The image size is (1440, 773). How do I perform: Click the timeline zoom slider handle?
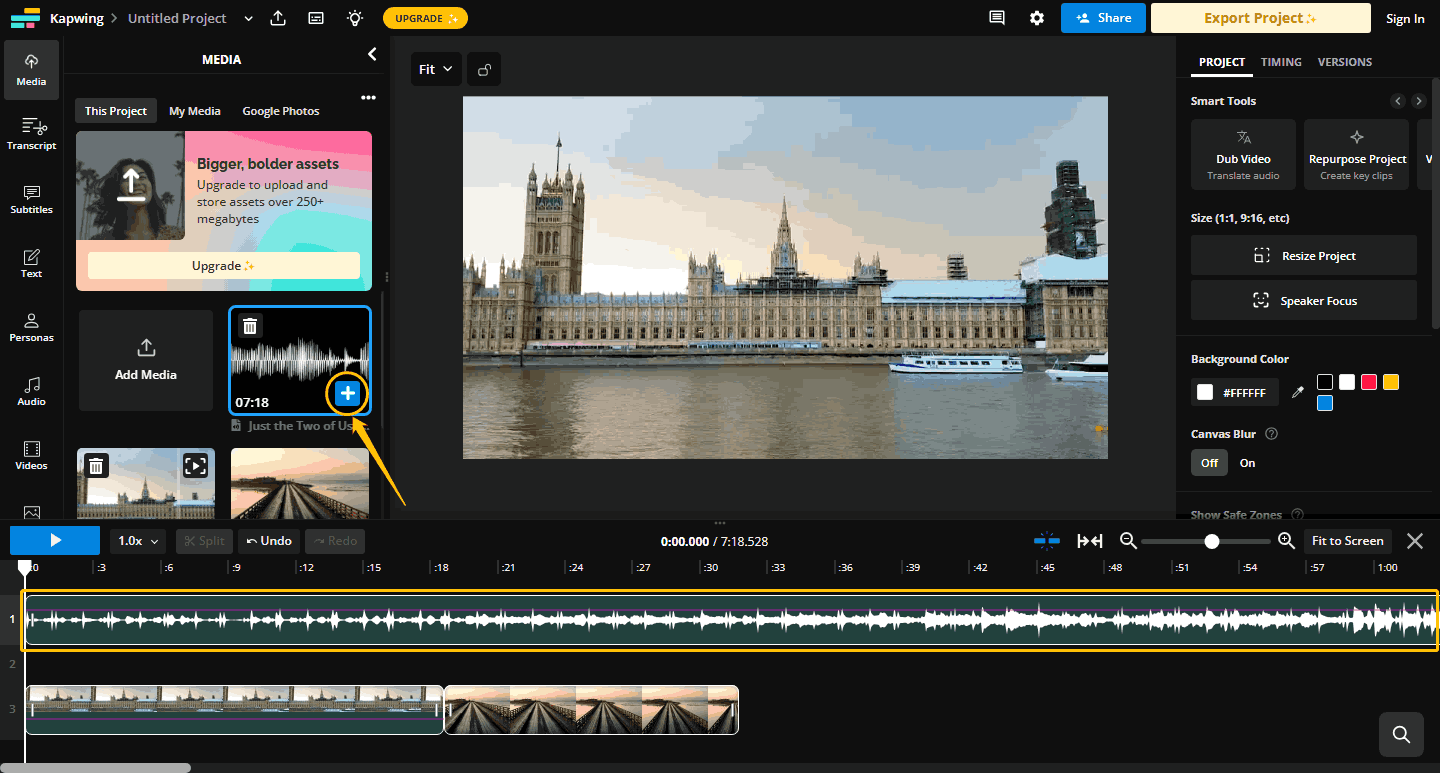coord(1212,541)
